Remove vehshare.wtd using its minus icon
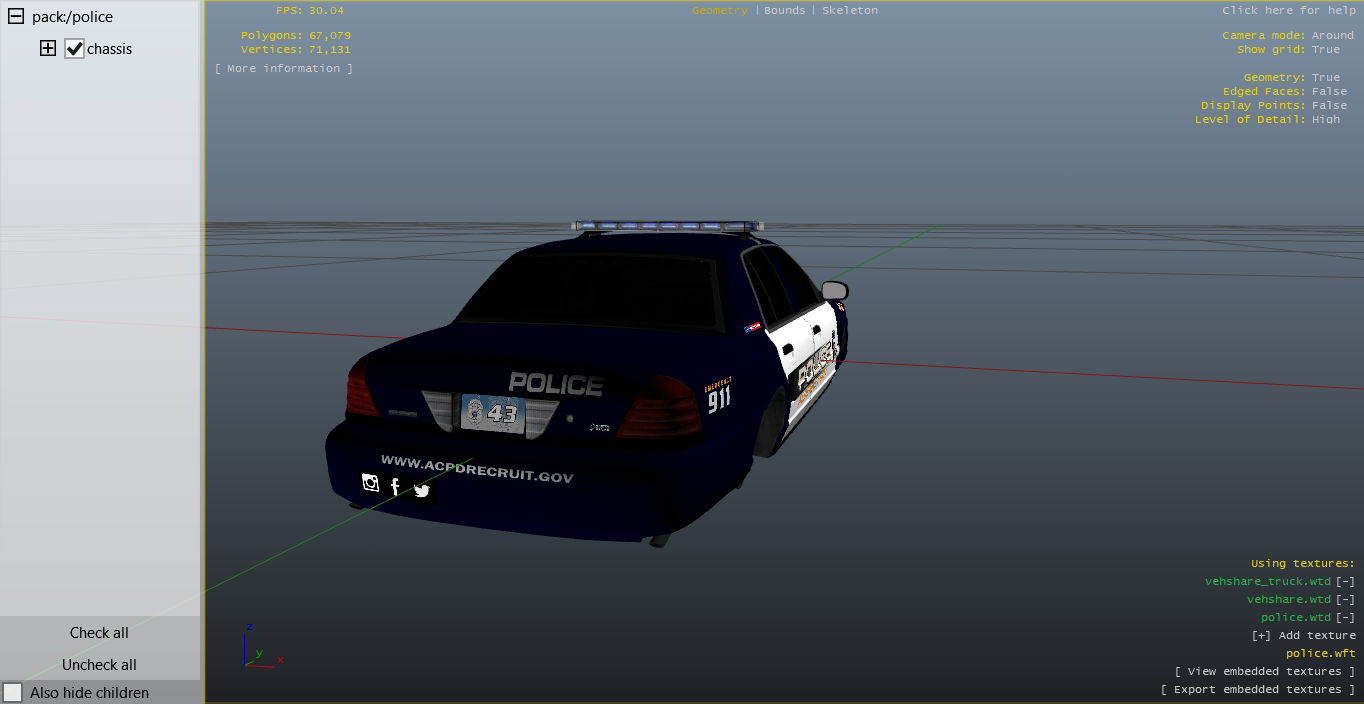The height and width of the screenshot is (704, 1364). click(x=1345, y=599)
